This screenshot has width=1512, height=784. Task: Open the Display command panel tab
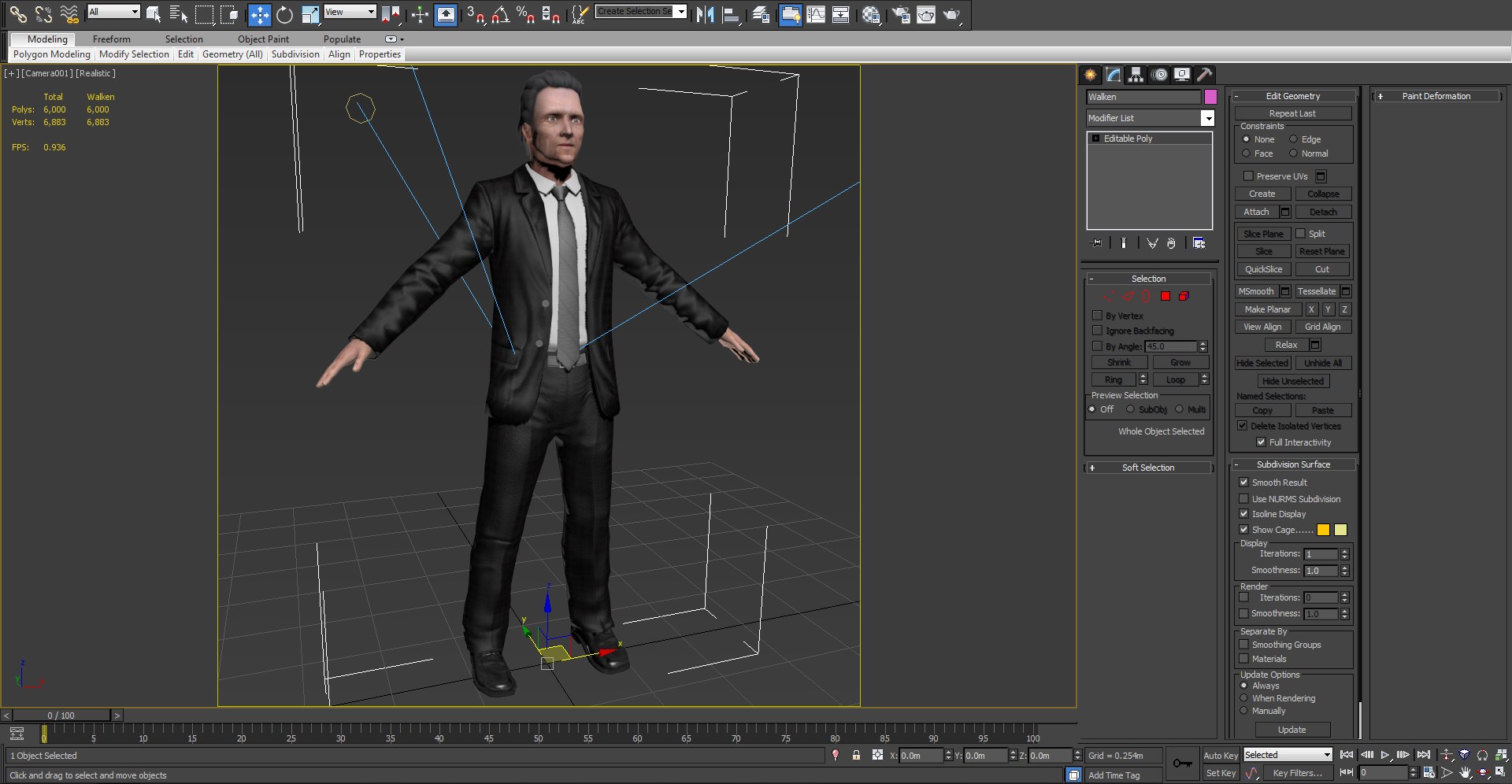[1181, 75]
